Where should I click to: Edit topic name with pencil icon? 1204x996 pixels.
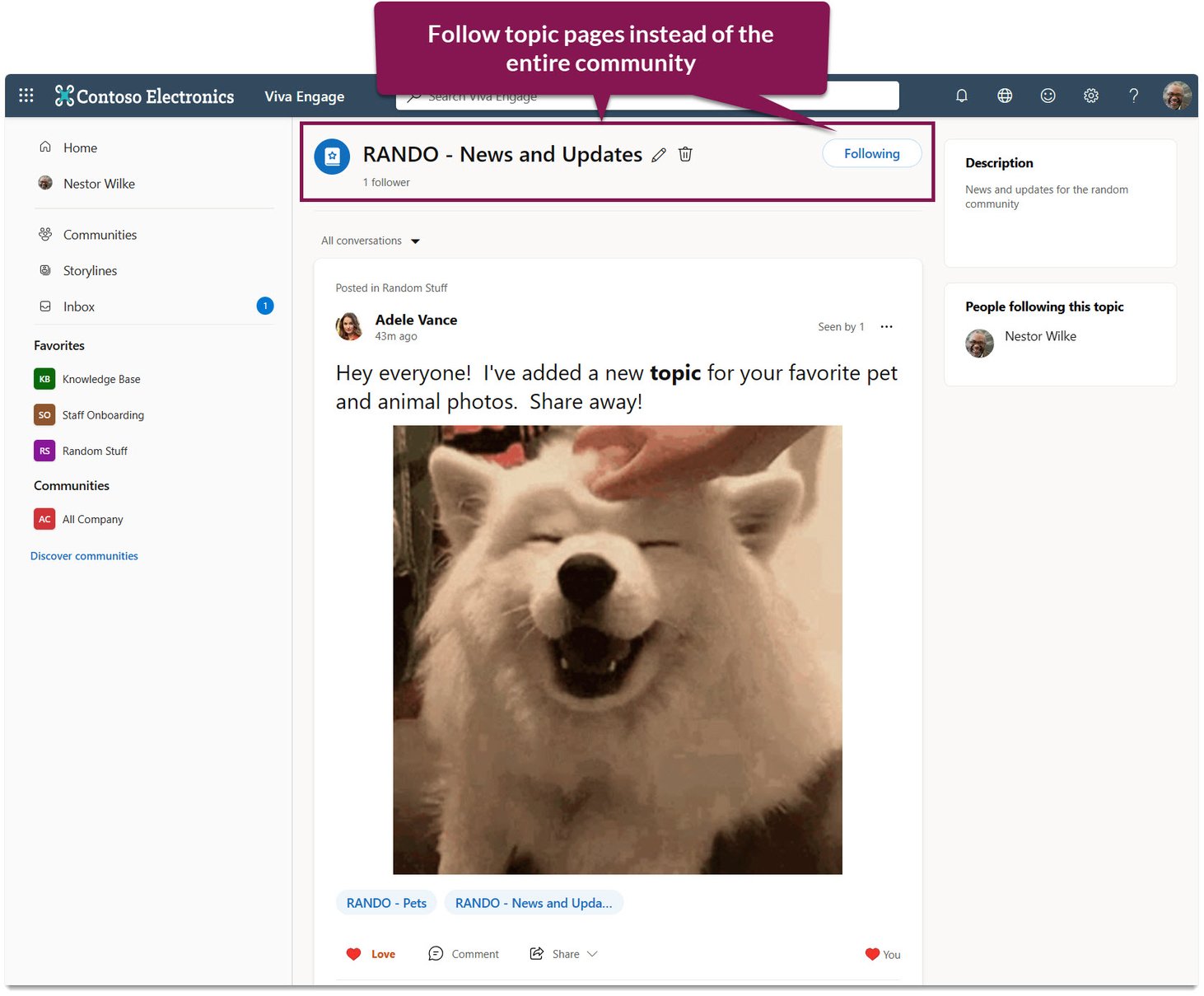pyautogui.click(x=659, y=155)
